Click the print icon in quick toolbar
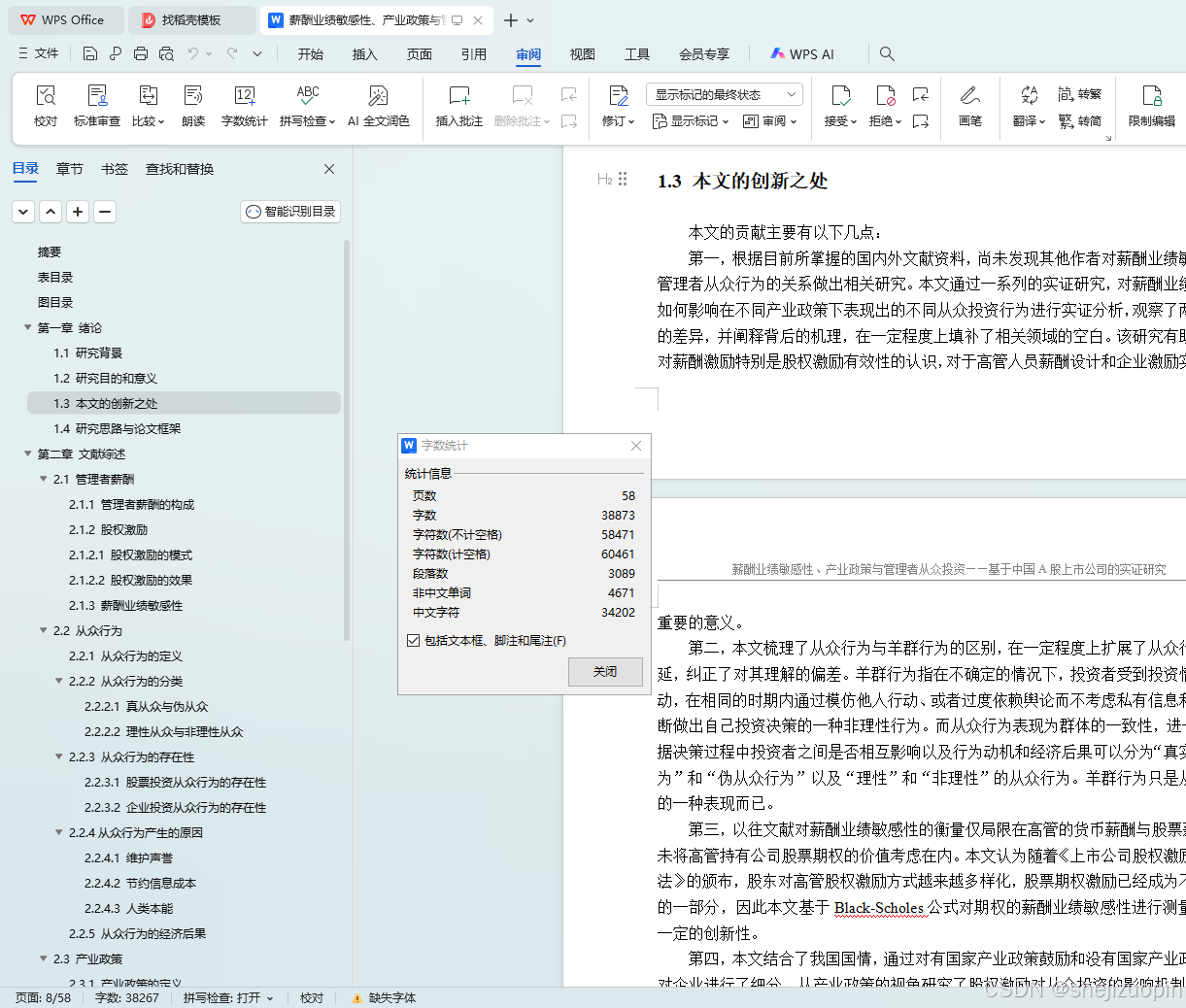 (x=141, y=53)
